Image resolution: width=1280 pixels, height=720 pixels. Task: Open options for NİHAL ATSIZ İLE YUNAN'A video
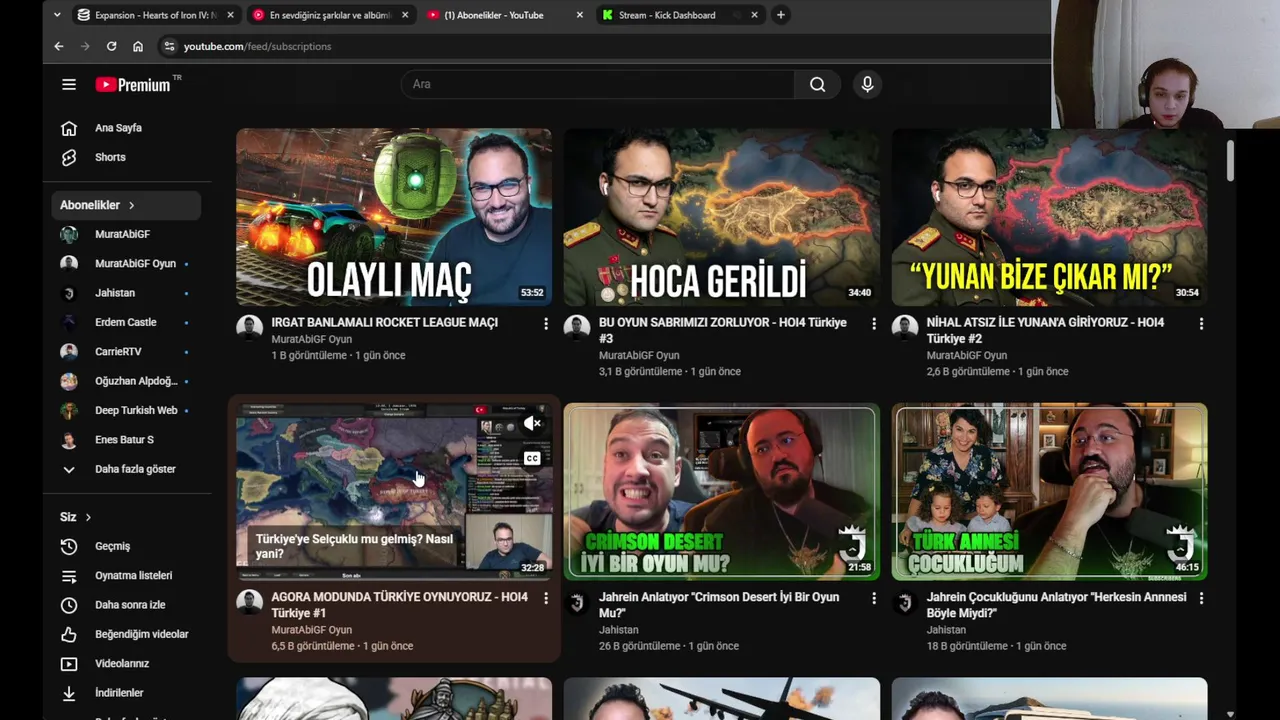[1201, 324]
